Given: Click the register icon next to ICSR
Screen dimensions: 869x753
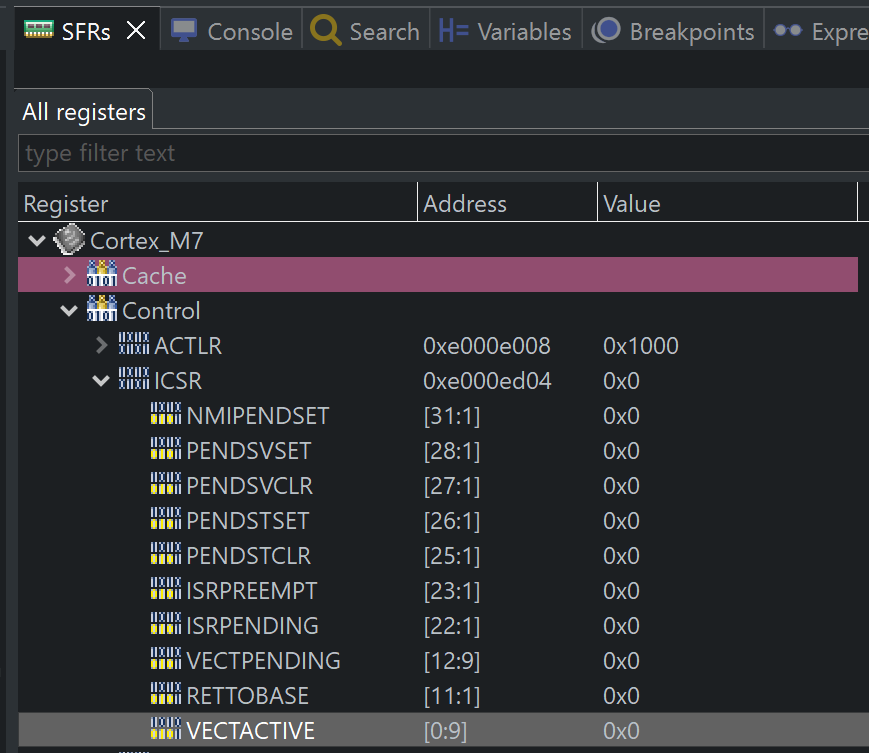Looking at the screenshot, I should (133, 380).
